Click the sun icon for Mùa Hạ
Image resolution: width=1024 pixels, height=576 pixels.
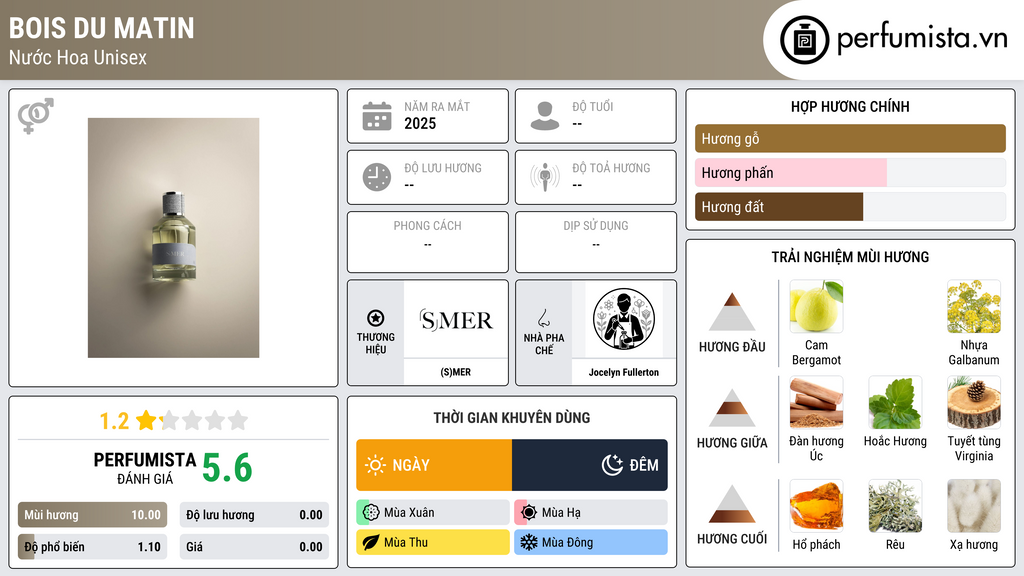click(x=529, y=513)
